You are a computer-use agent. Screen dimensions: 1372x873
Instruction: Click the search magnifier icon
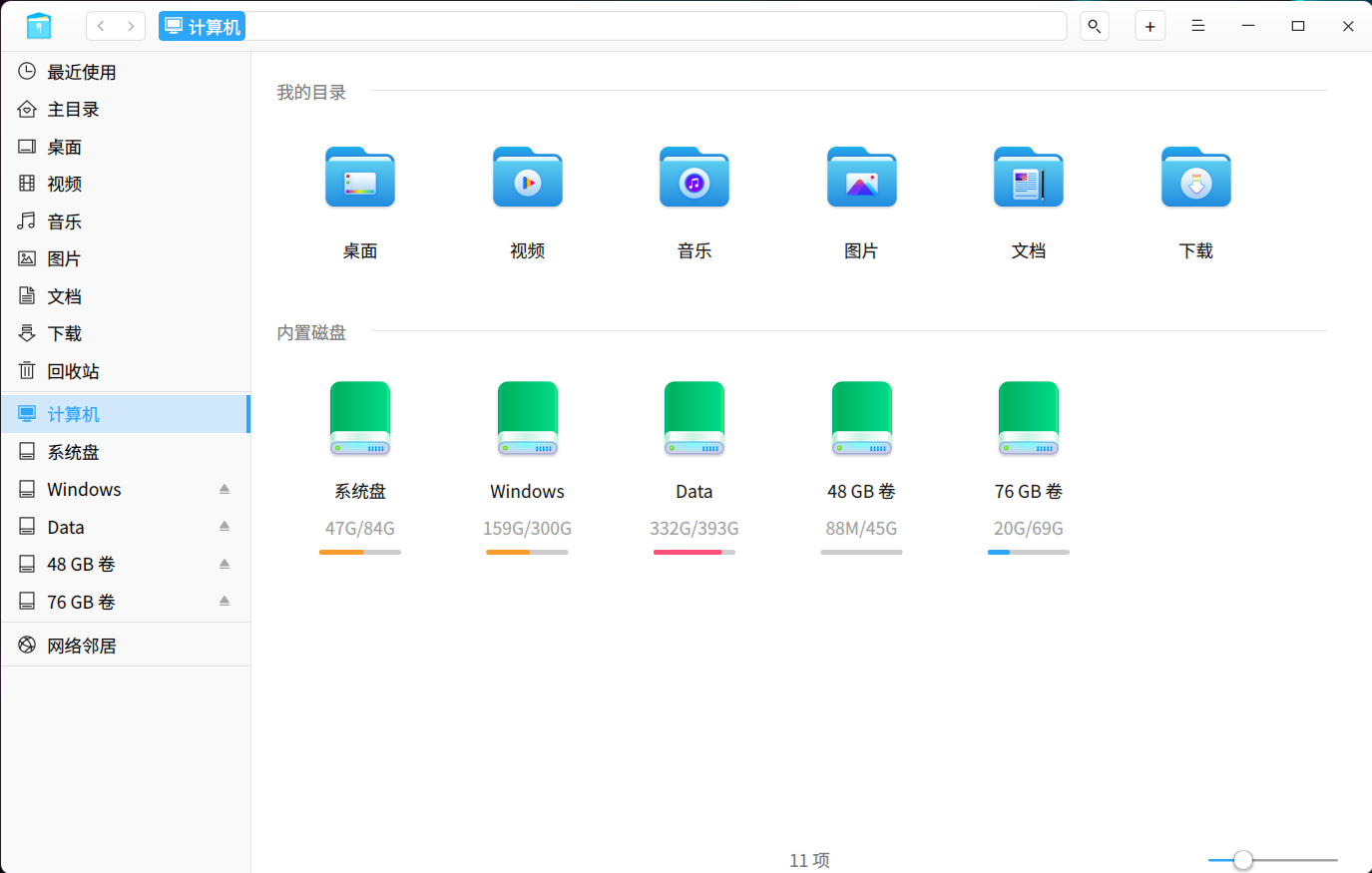pos(1095,26)
